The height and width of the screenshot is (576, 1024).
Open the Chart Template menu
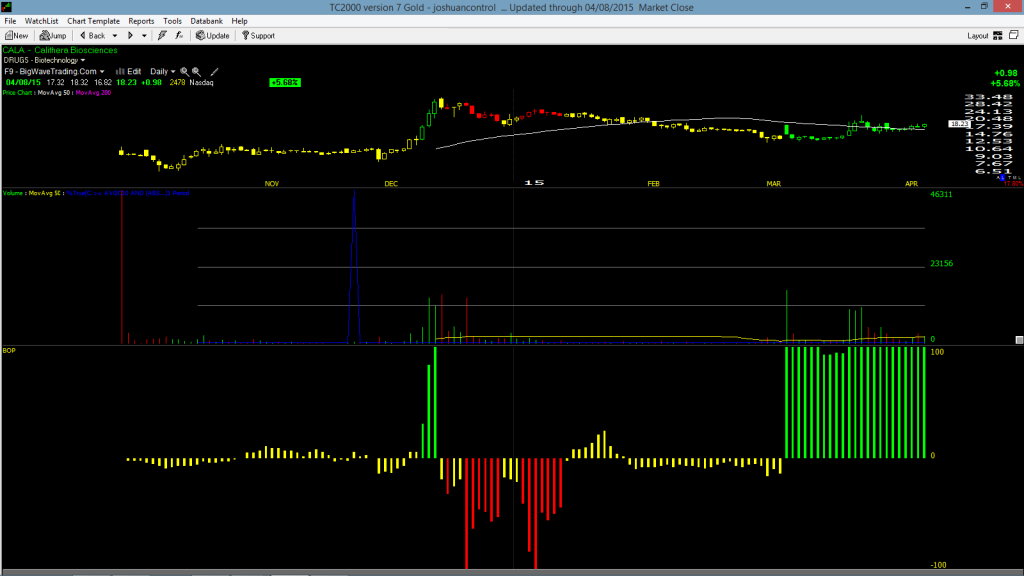coord(93,21)
